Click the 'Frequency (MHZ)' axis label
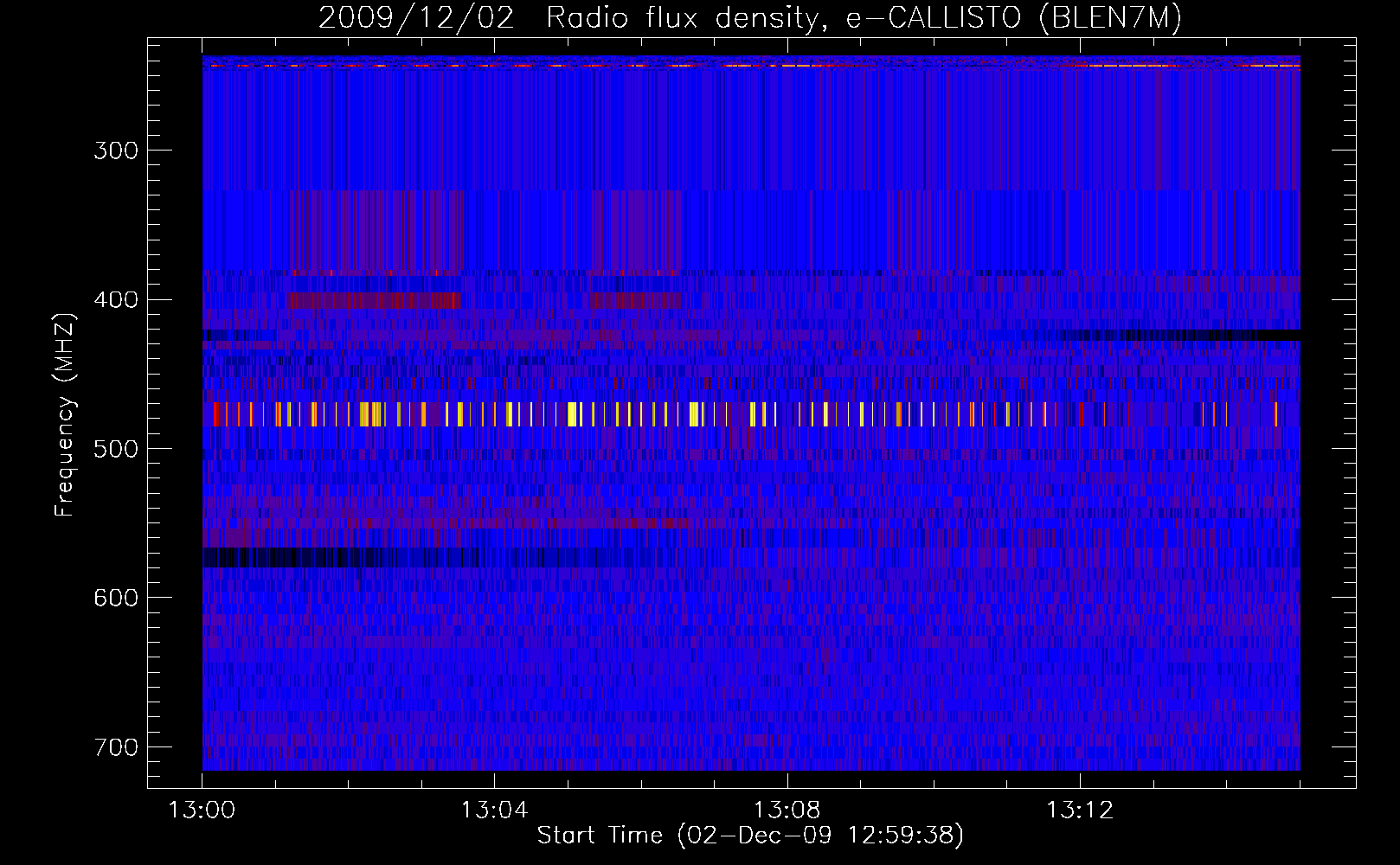Screen dimensions: 1400x865 click(65, 415)
